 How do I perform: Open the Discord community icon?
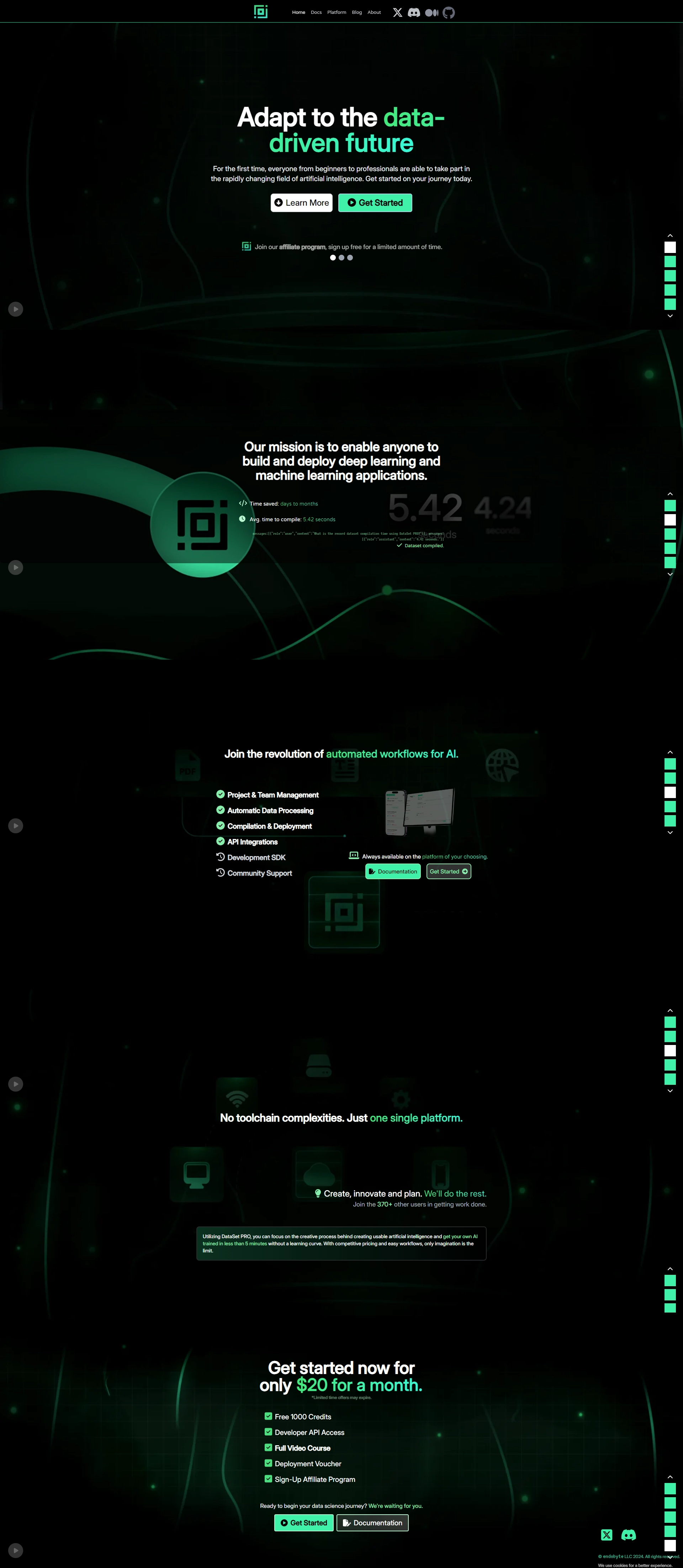pos(416,12)
